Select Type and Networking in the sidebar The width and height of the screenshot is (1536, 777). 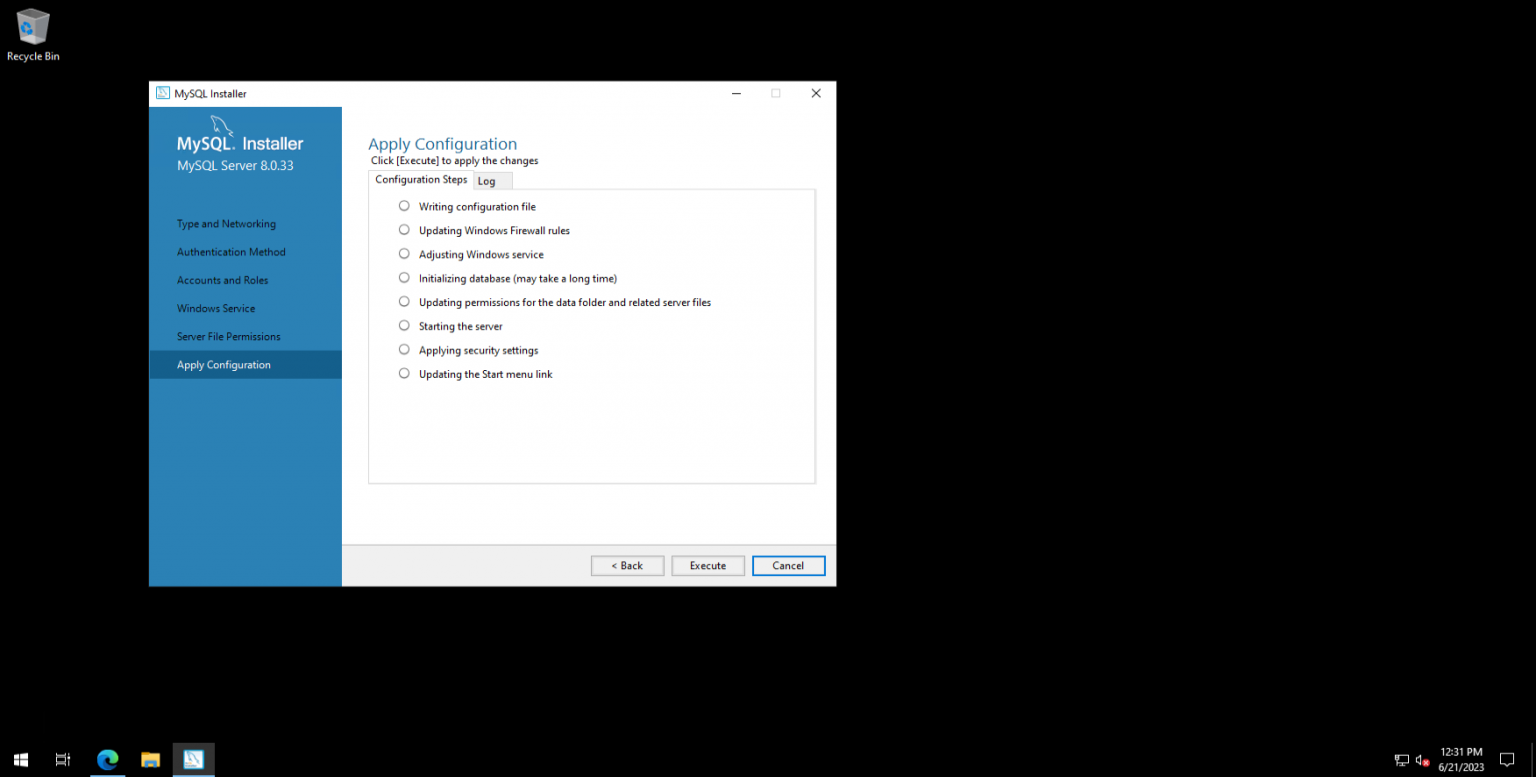(226, 223)
